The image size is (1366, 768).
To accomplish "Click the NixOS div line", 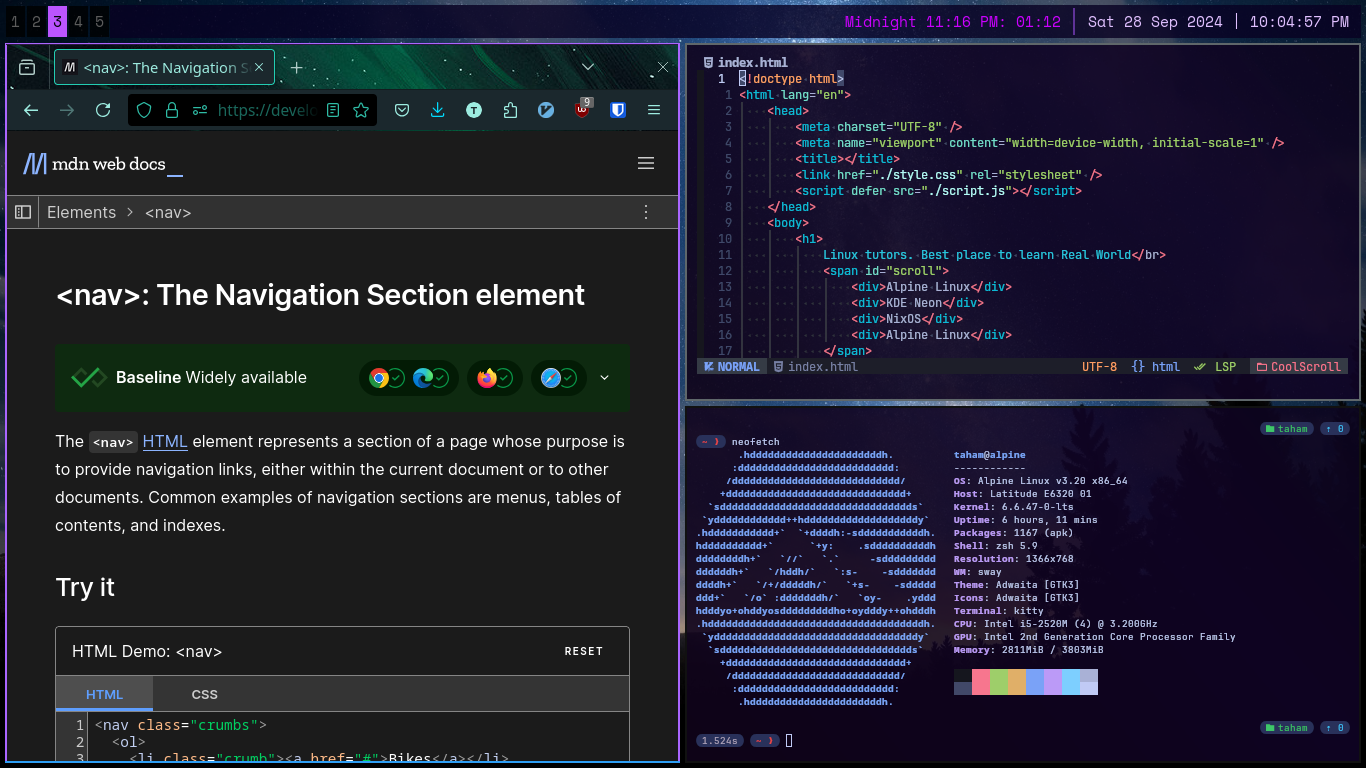I will (907, 319).
